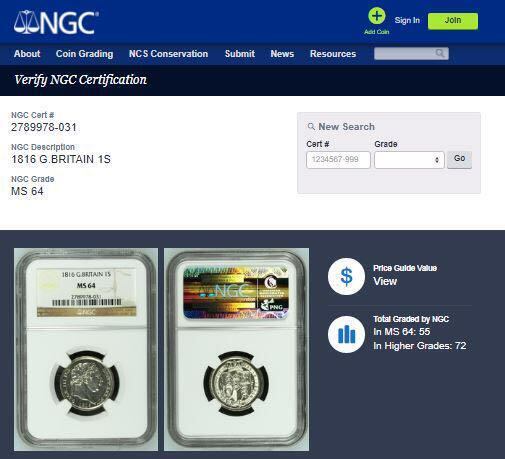Viewport: 505px width, 459px height.
Task: Click the Sign In link
Action: pos(407,20)
